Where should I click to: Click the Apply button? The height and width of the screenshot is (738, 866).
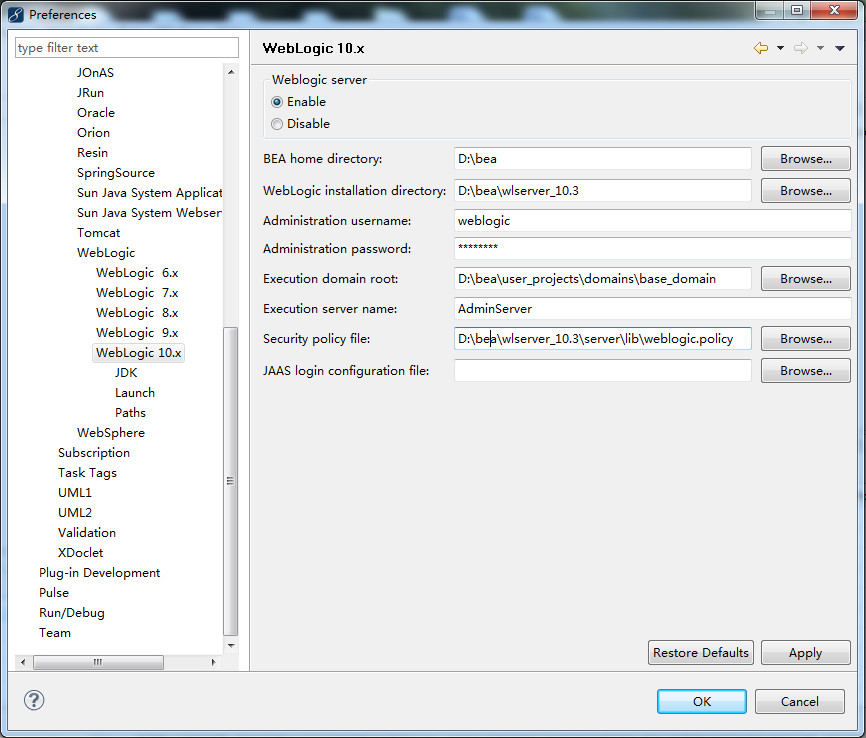805,652
